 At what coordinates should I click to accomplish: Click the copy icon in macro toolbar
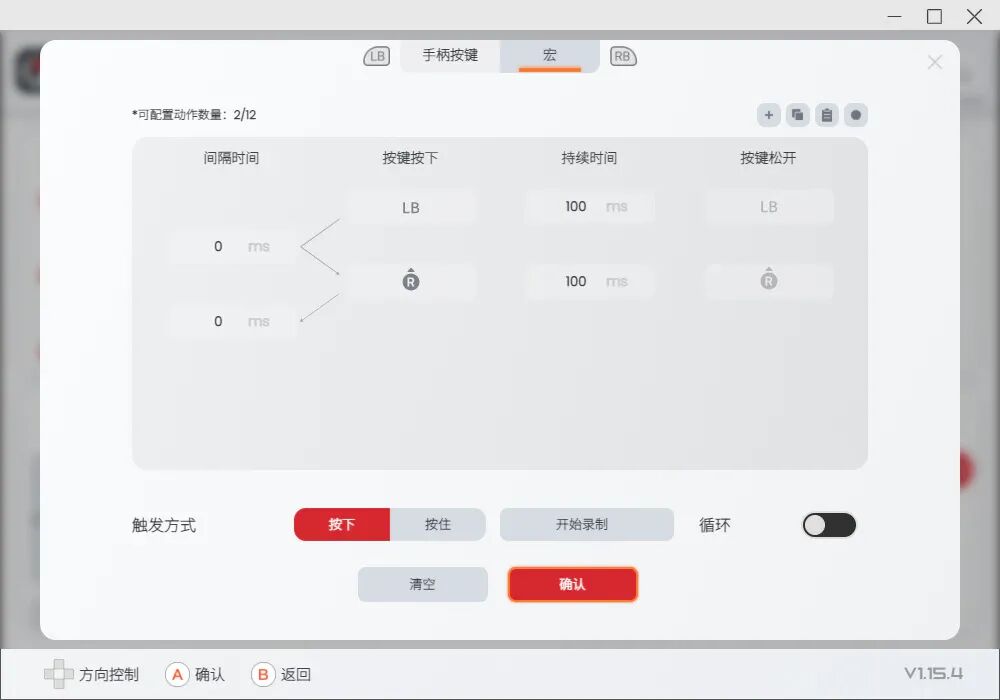pos(797,115)
